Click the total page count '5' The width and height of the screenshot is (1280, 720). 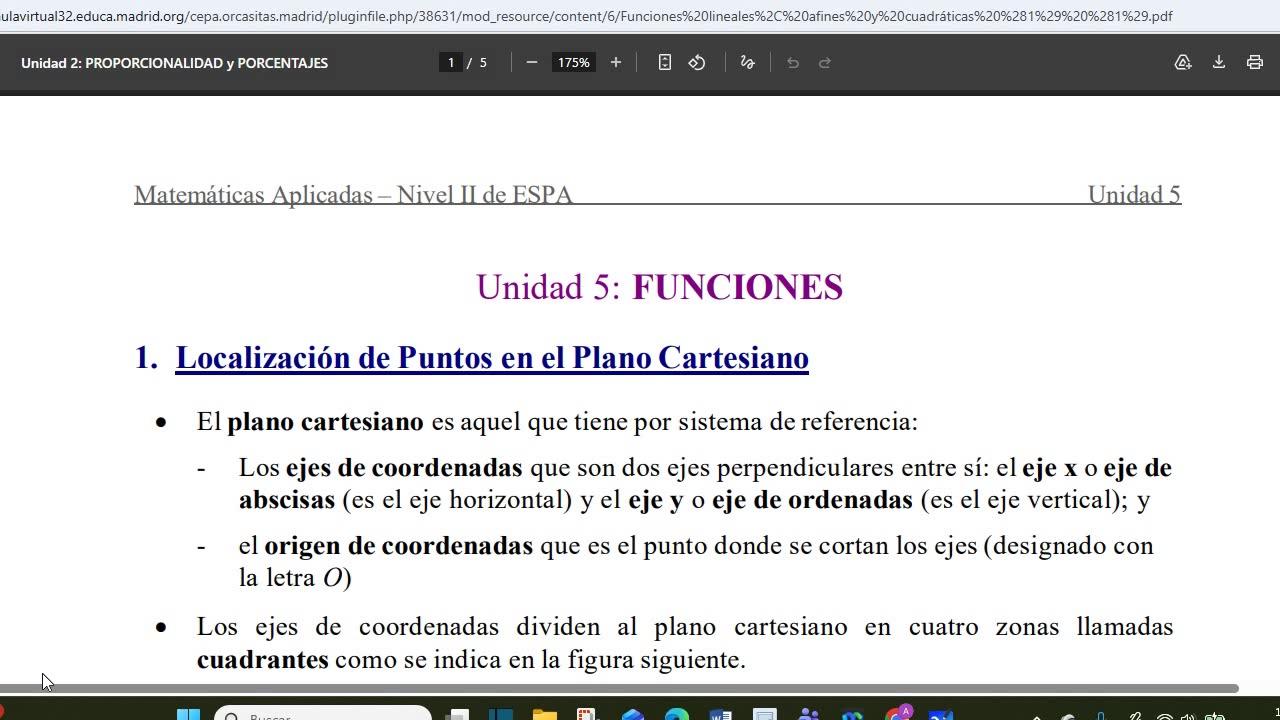click(x=483, y=62)
